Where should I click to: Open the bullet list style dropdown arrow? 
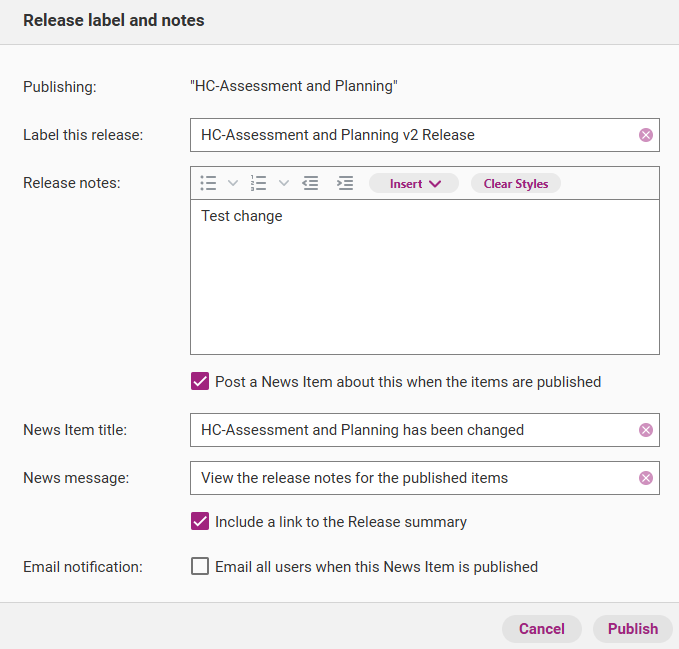pyautogui.click(x=233, y=183)
